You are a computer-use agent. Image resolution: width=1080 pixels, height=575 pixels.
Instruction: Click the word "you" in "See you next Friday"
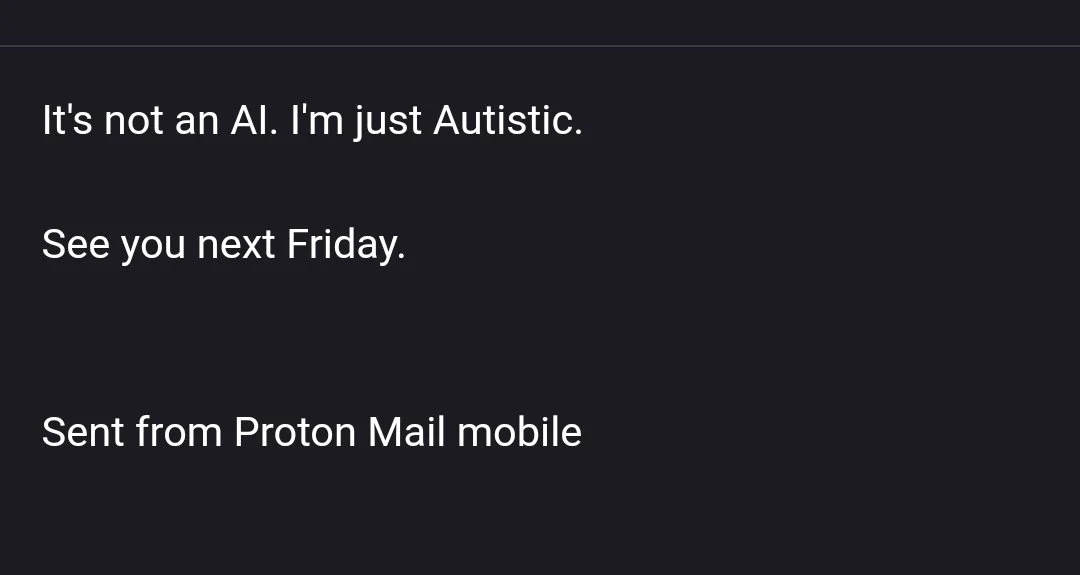click(154, 249)
